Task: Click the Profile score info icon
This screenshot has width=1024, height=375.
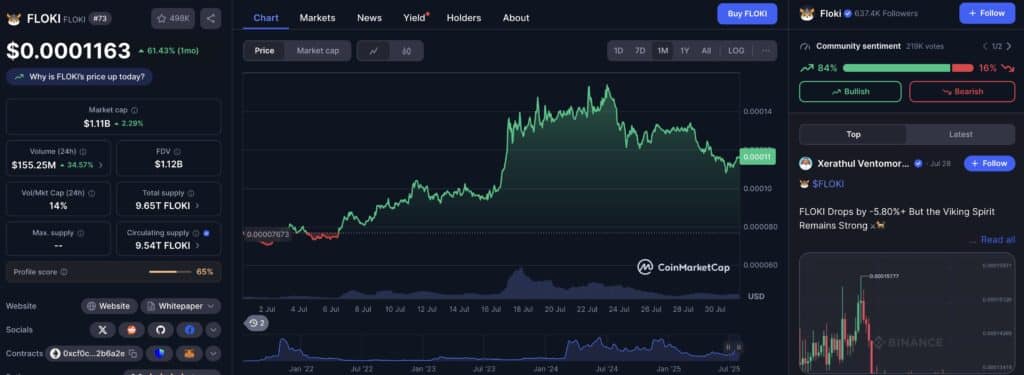Action: coord(64,272)
